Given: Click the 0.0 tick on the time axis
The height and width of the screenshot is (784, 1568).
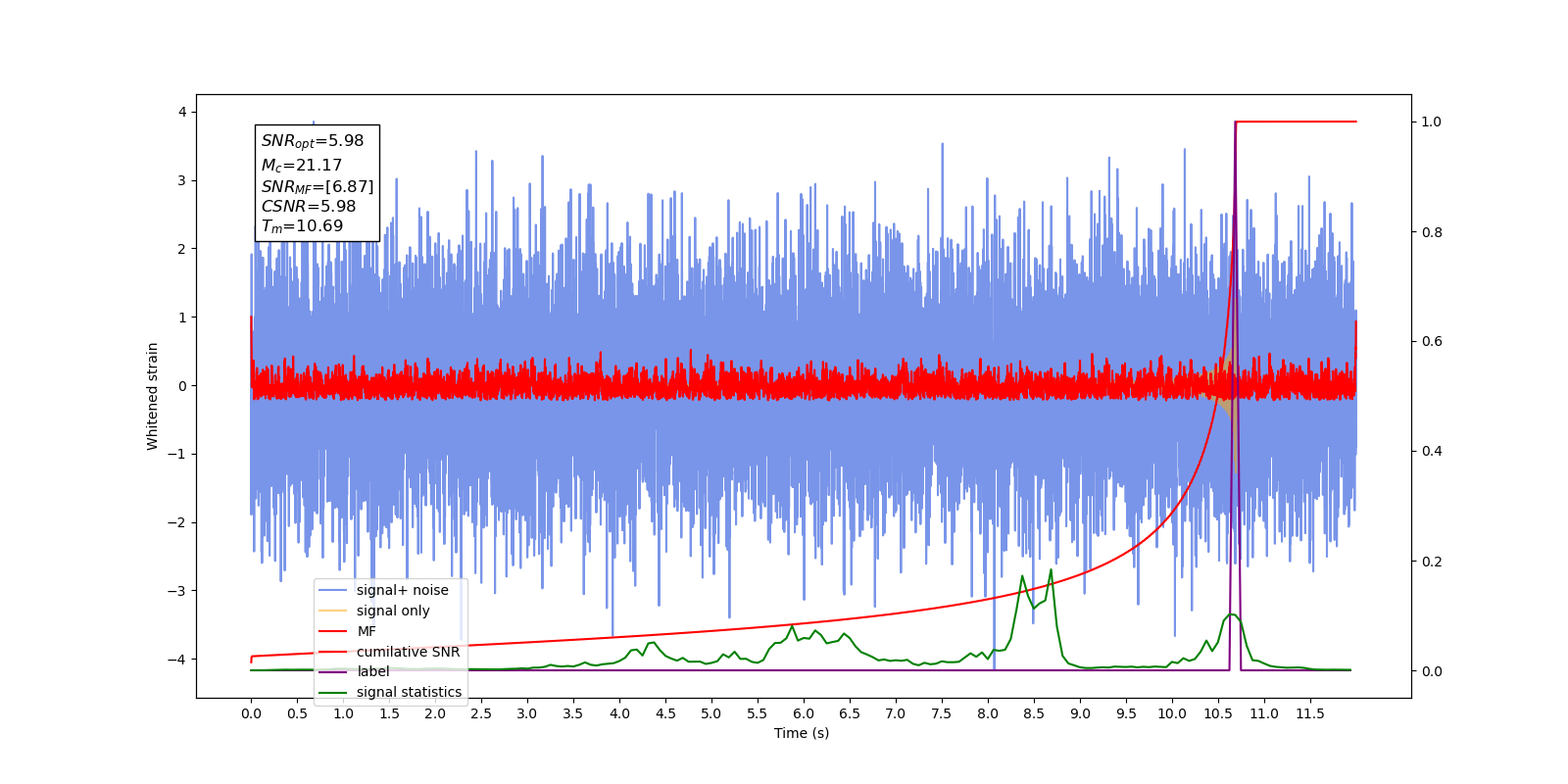Looking at the screenshot, I should pyautogui.click(x=251, y=713).
